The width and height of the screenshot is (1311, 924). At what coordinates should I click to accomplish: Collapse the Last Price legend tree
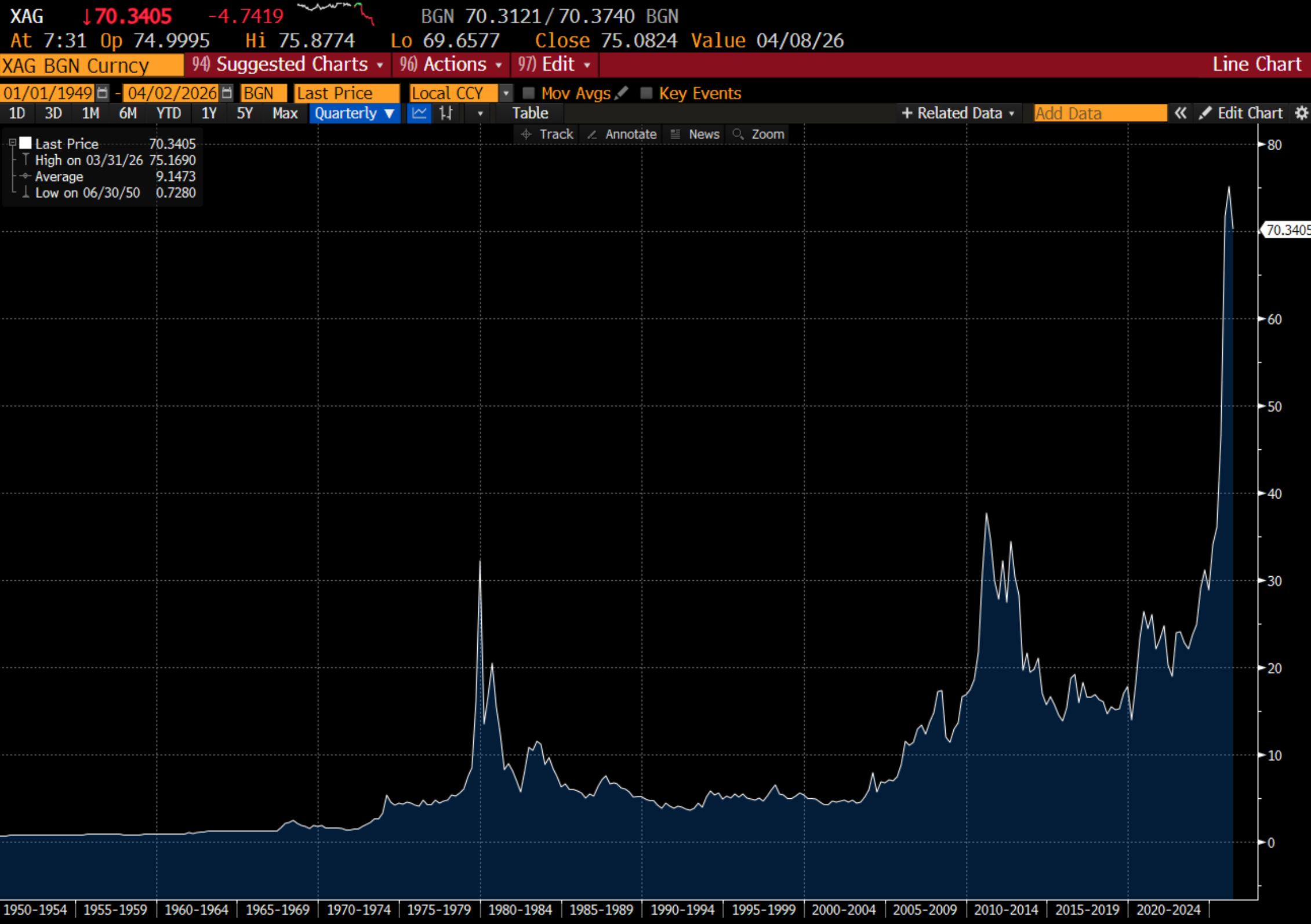[x=12, y=143]
